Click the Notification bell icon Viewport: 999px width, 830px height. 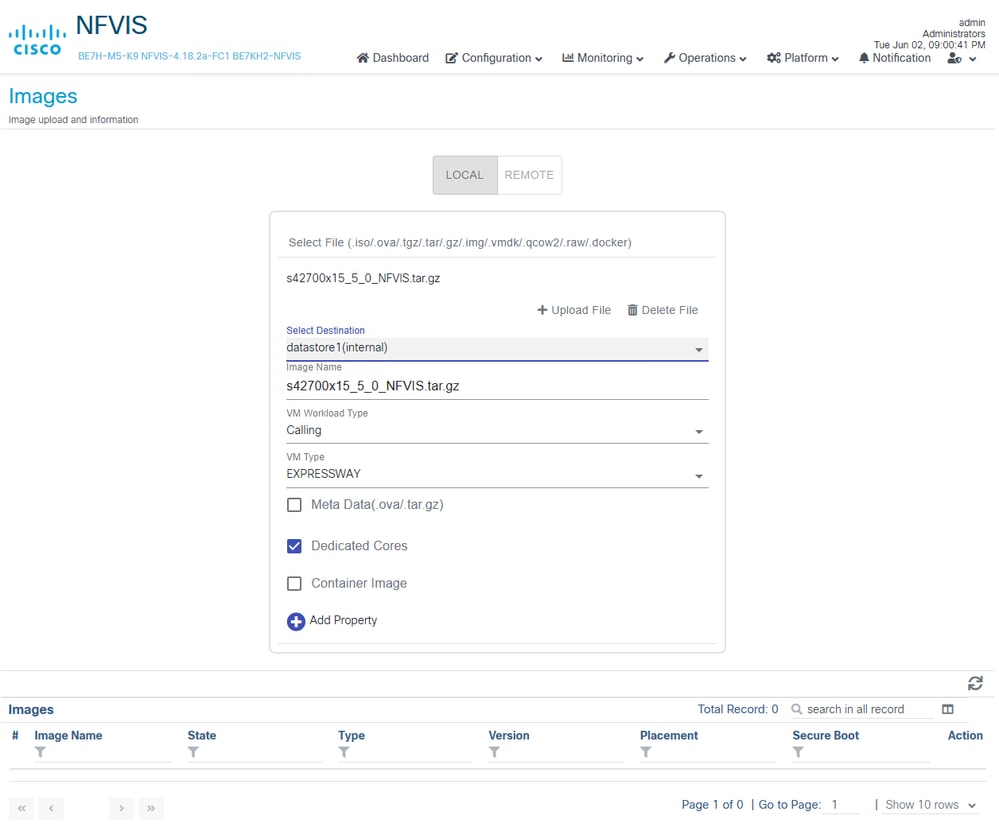(x=864, y=58)
